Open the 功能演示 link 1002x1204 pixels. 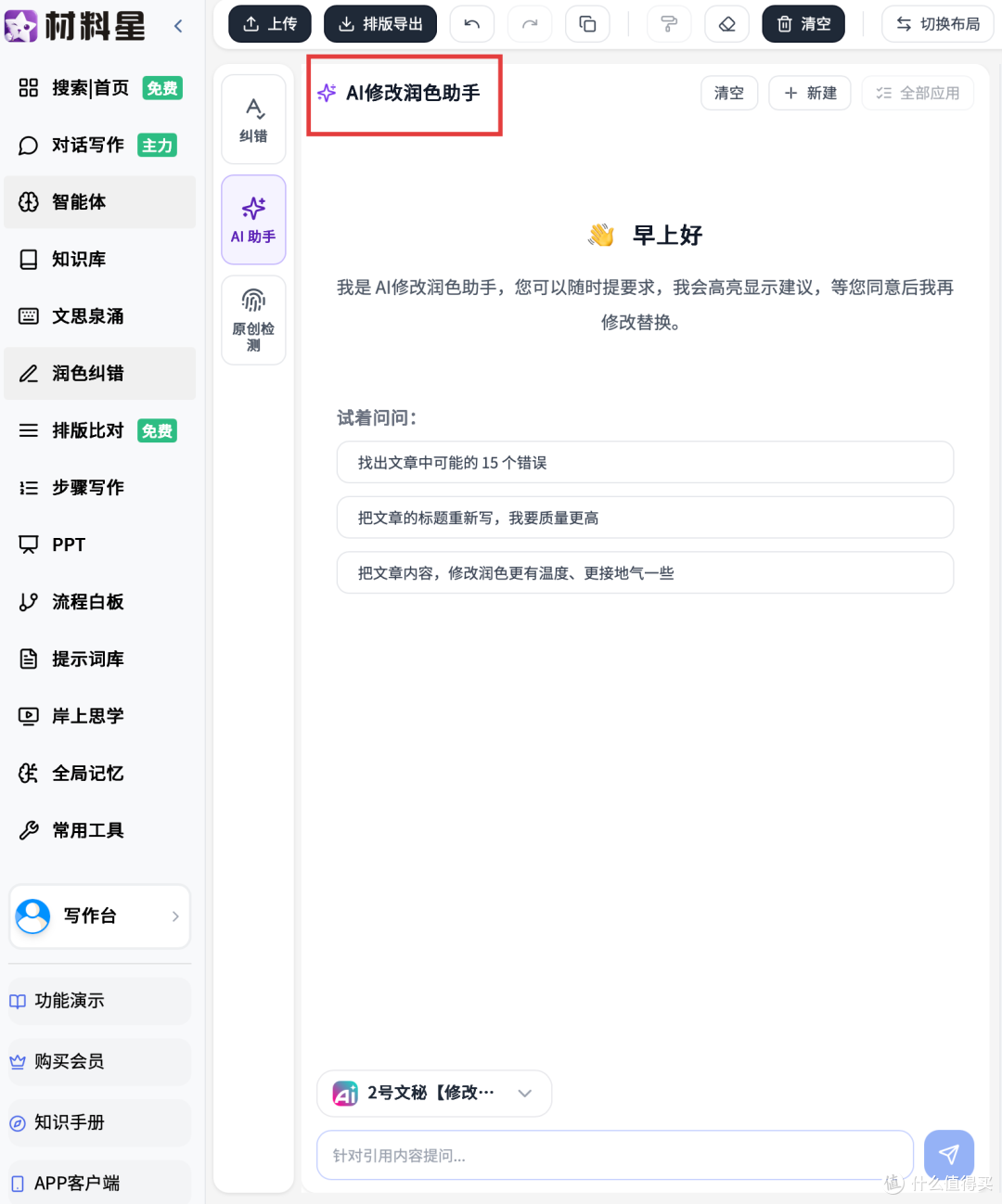[x=99, y=1001]
